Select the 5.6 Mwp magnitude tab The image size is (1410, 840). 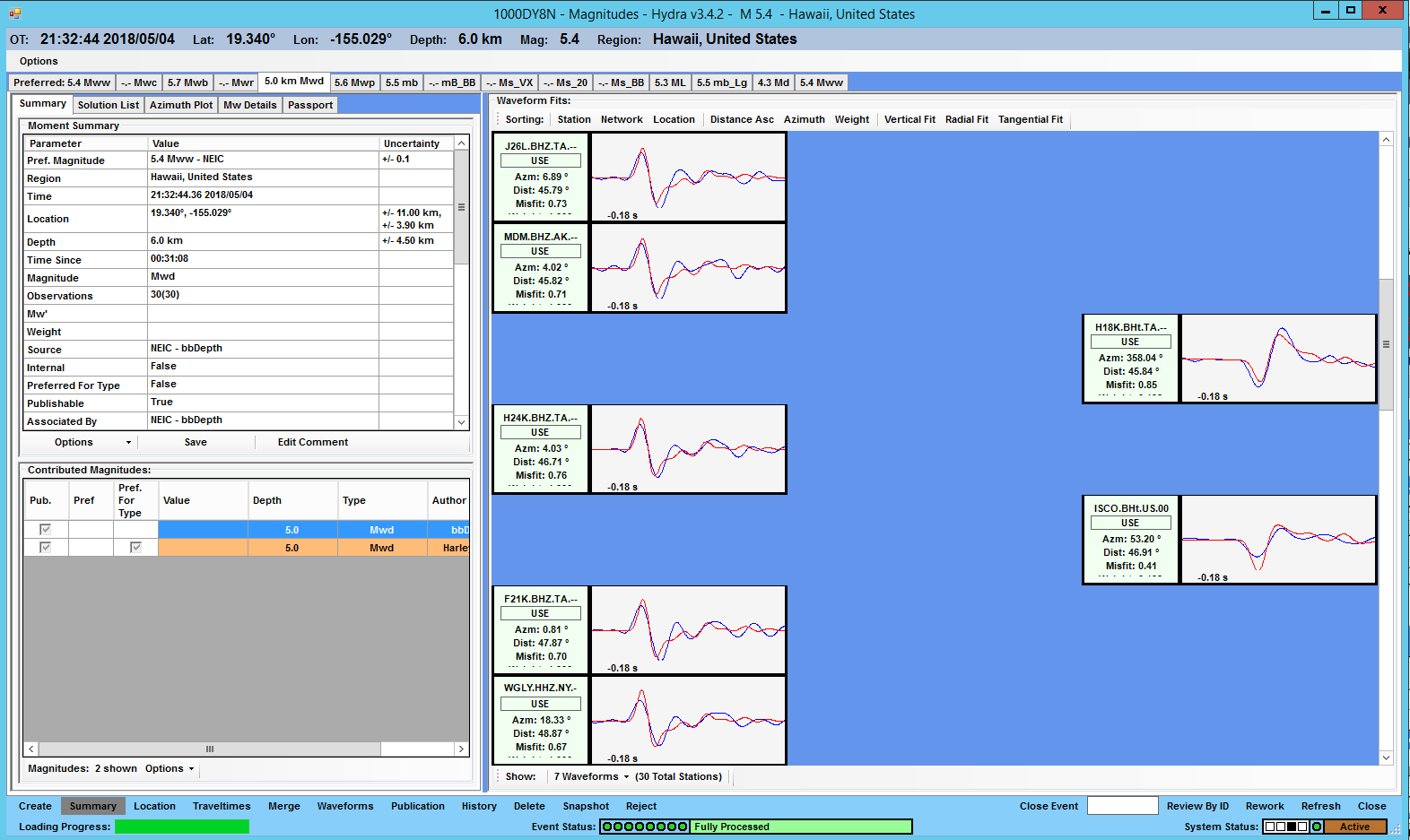(x=355, y=82)
